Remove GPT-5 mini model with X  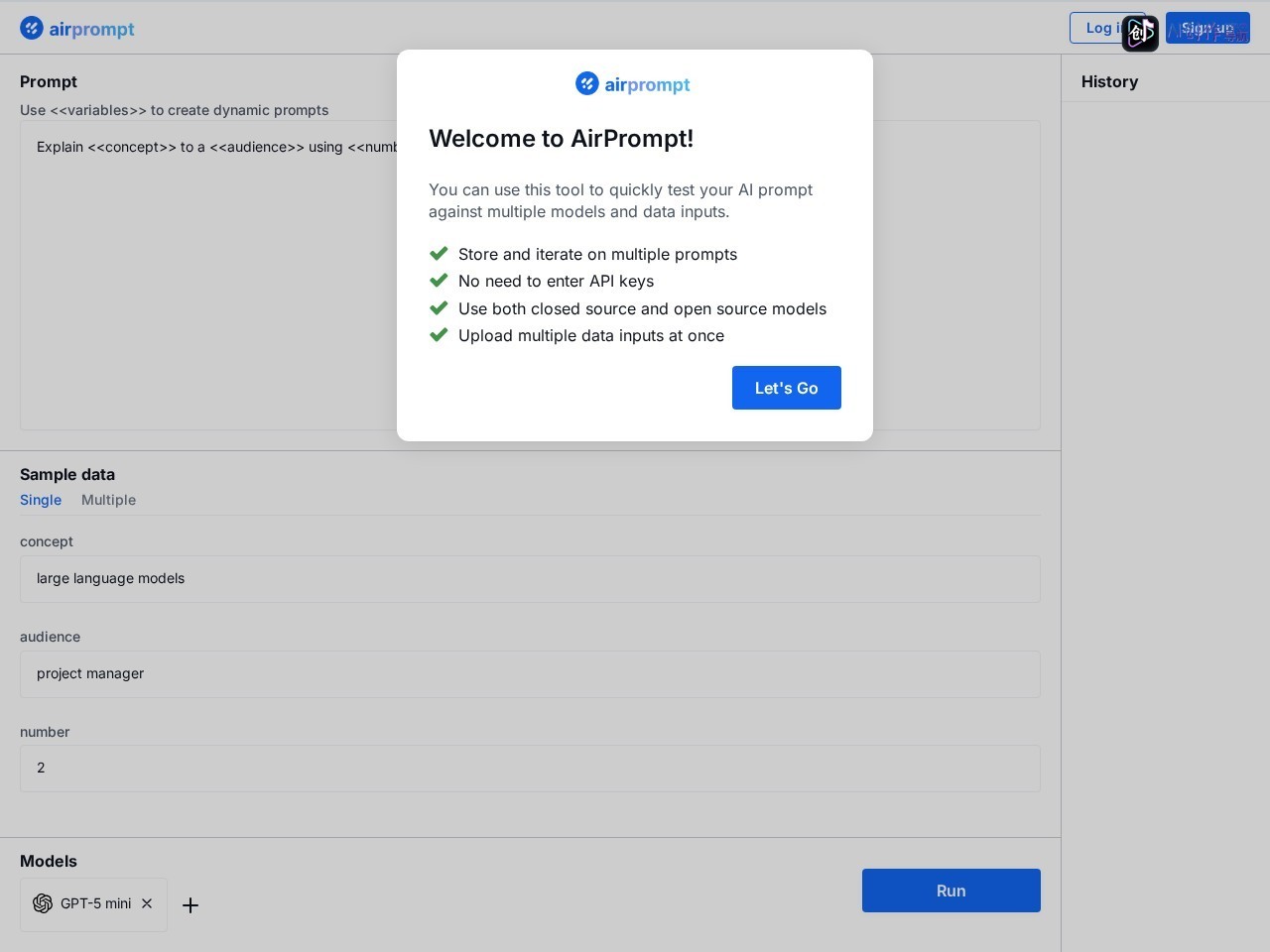pyautogui.click(x=147, y=903)
